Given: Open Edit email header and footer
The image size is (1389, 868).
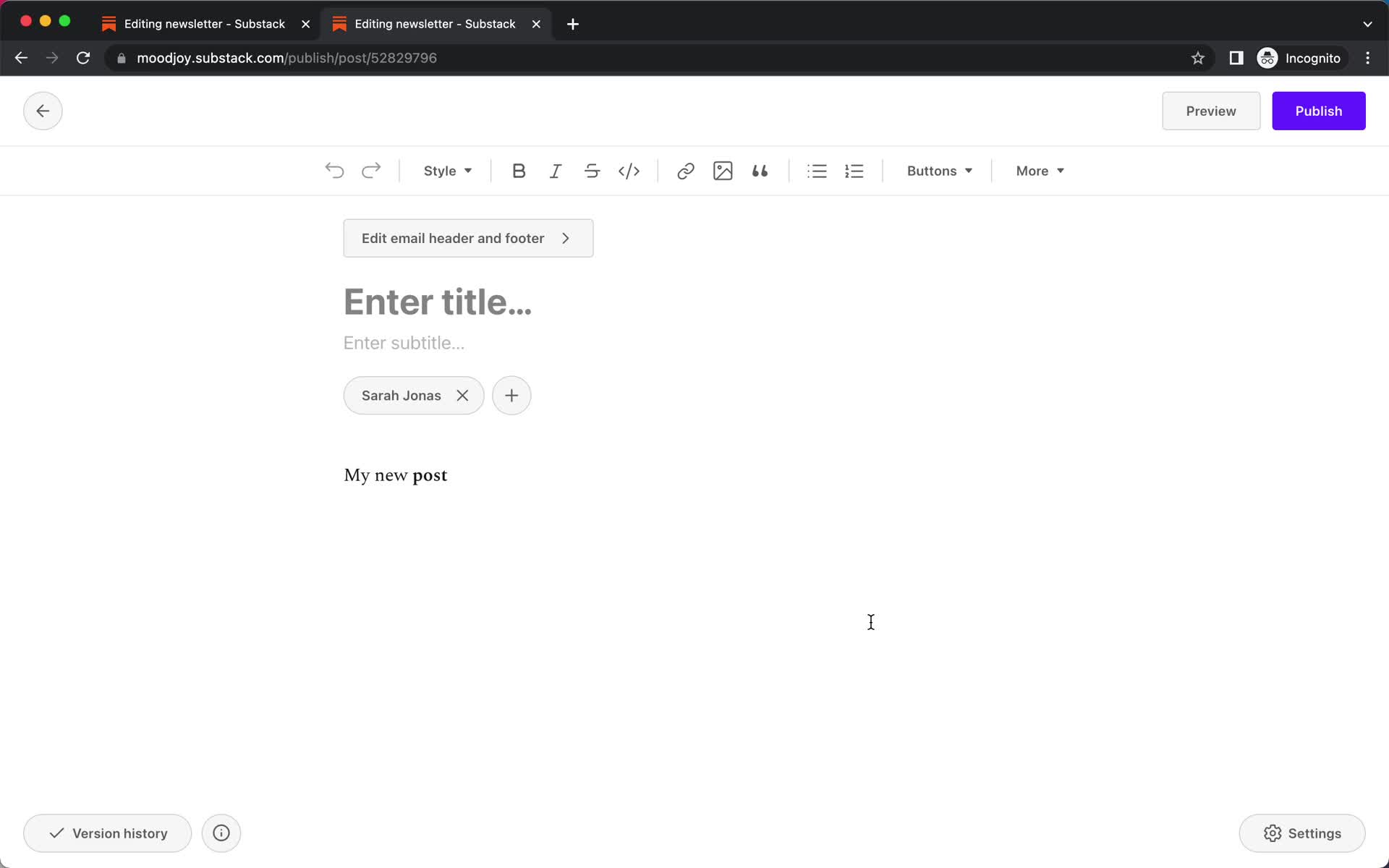Looking at the screenshot, I should (467, 238).
